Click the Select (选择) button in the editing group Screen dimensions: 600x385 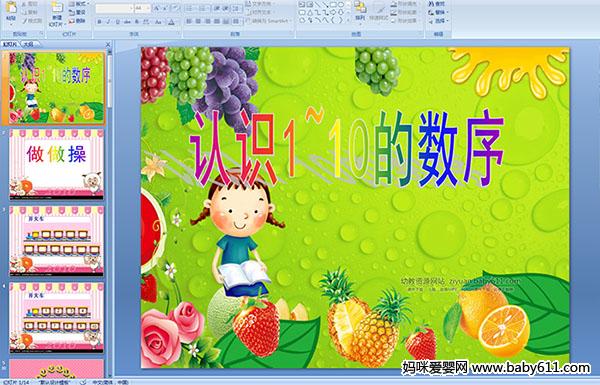pos(437,21)
